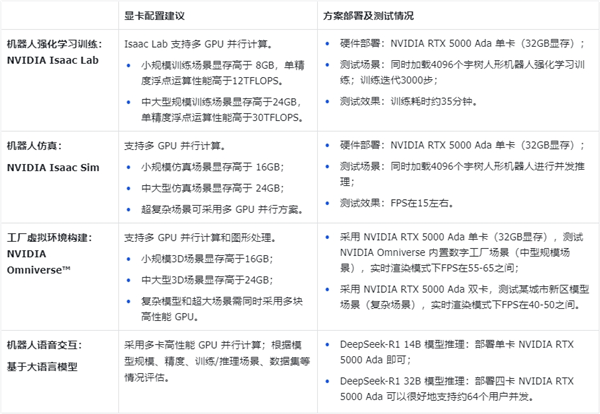Select the row label 机器人仿真:
This screenshot has height=414, width=600.
[x=34, y=146]
